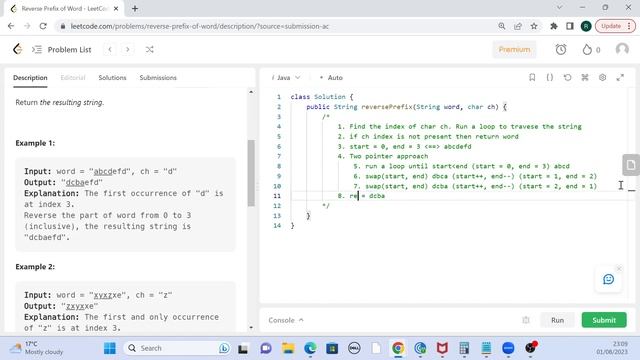
Task: Bookmark this page with star icon
Action: (x=534, y=26)
